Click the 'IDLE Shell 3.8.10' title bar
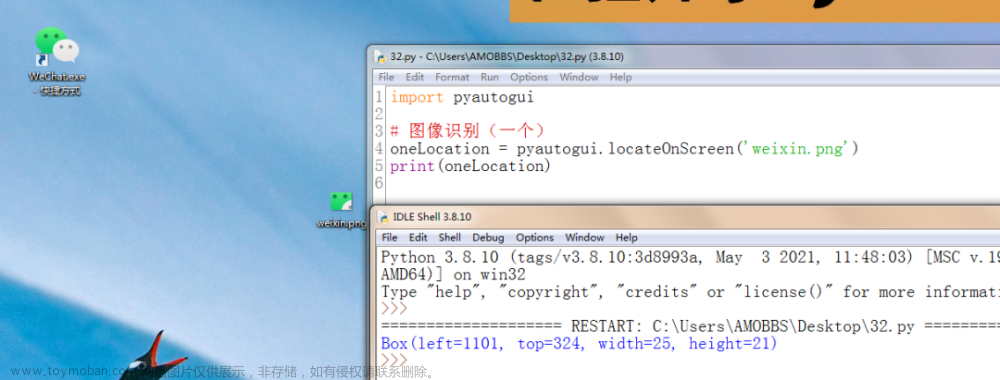This screenshot has width=1000, height=380. [x=686, y=217]
